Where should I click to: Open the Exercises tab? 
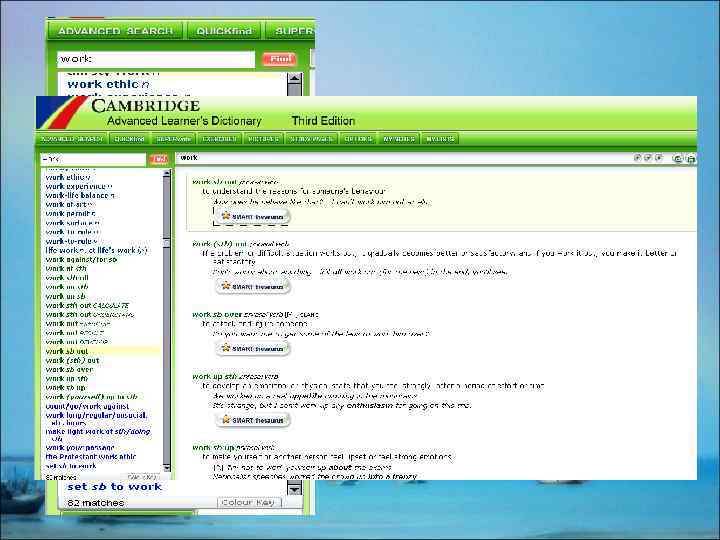[219, 139]
